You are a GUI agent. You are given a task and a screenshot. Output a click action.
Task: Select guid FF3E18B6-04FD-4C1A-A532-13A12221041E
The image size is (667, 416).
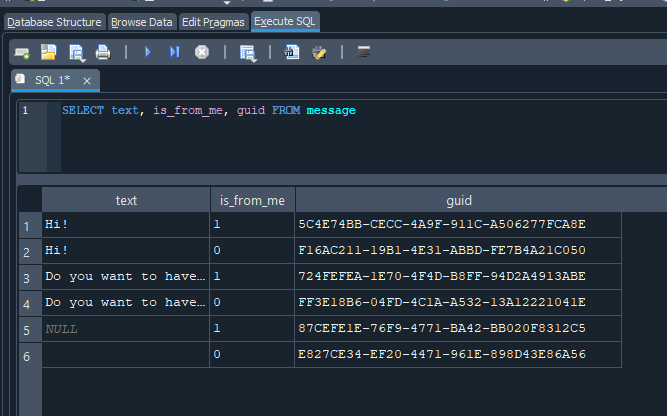[458, 302]
